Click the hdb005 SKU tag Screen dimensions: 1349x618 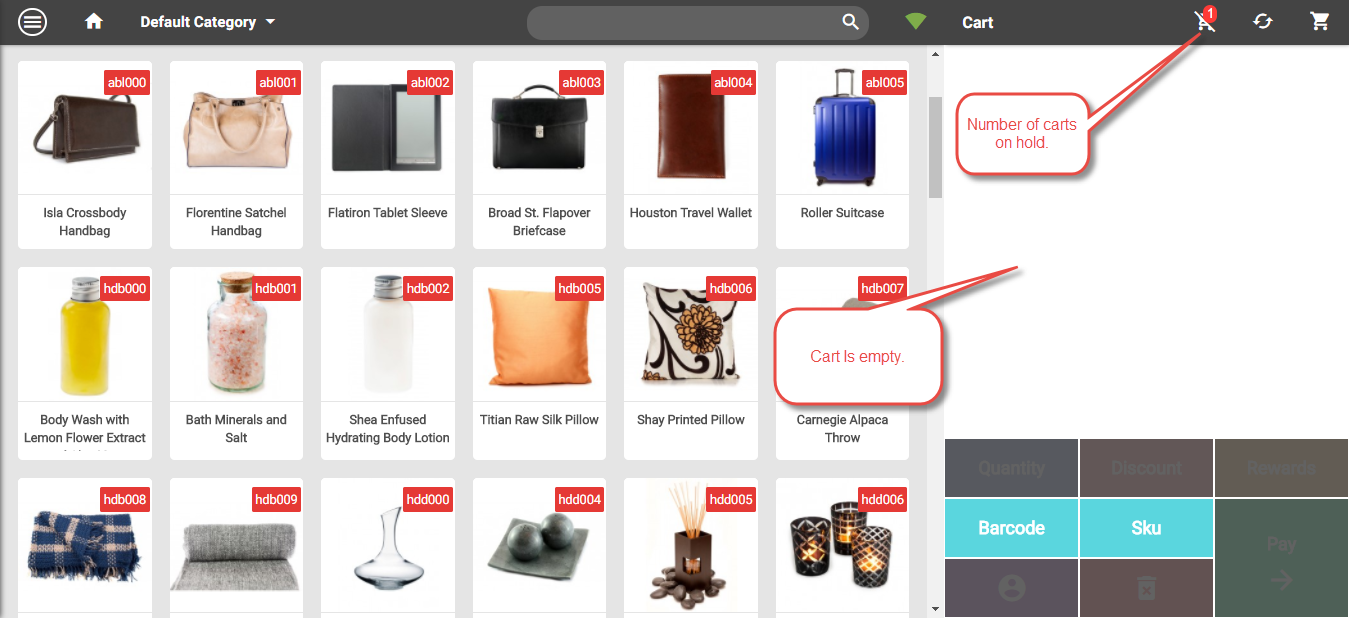tap(580, 288)
